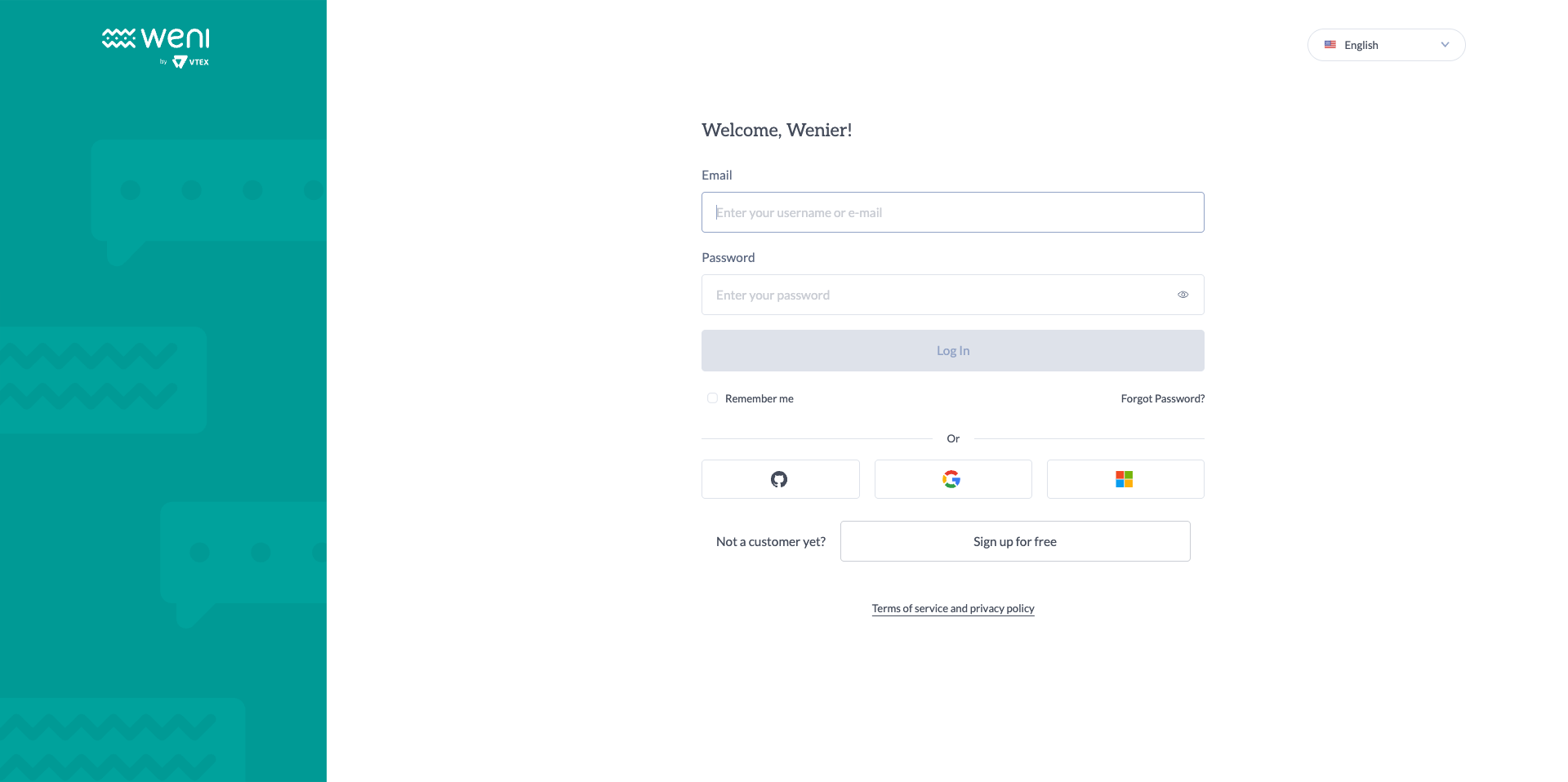
Task: Open Terms of service and privacy policy
Action: click(952, 608)
